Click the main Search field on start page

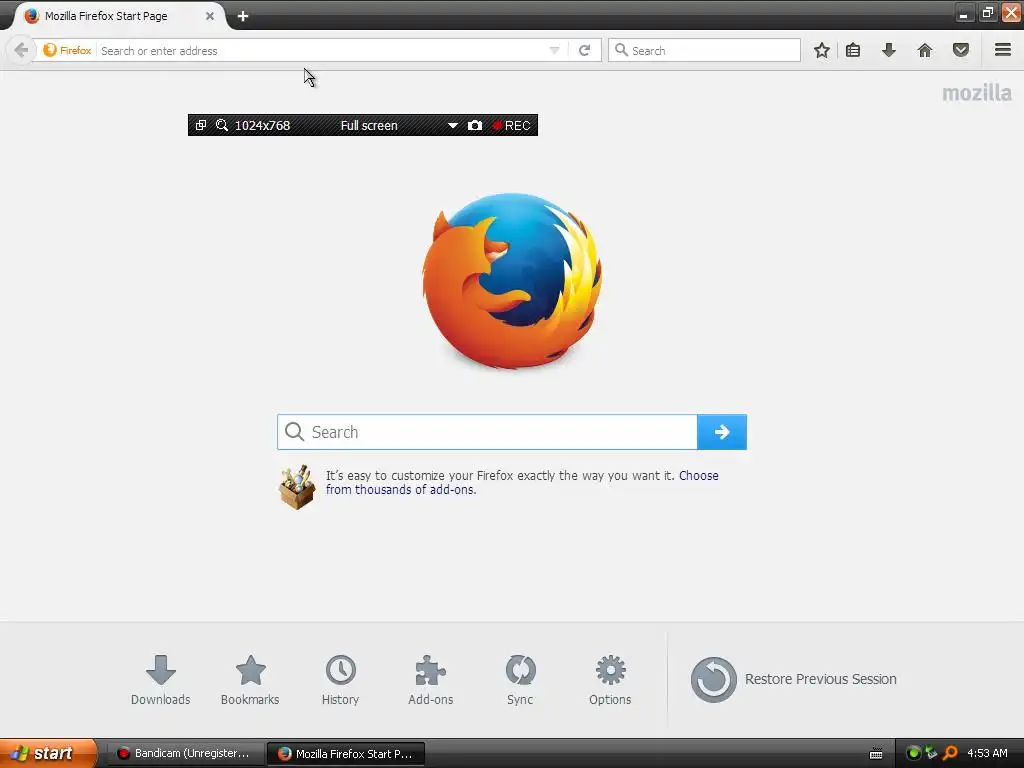point(487,432)
